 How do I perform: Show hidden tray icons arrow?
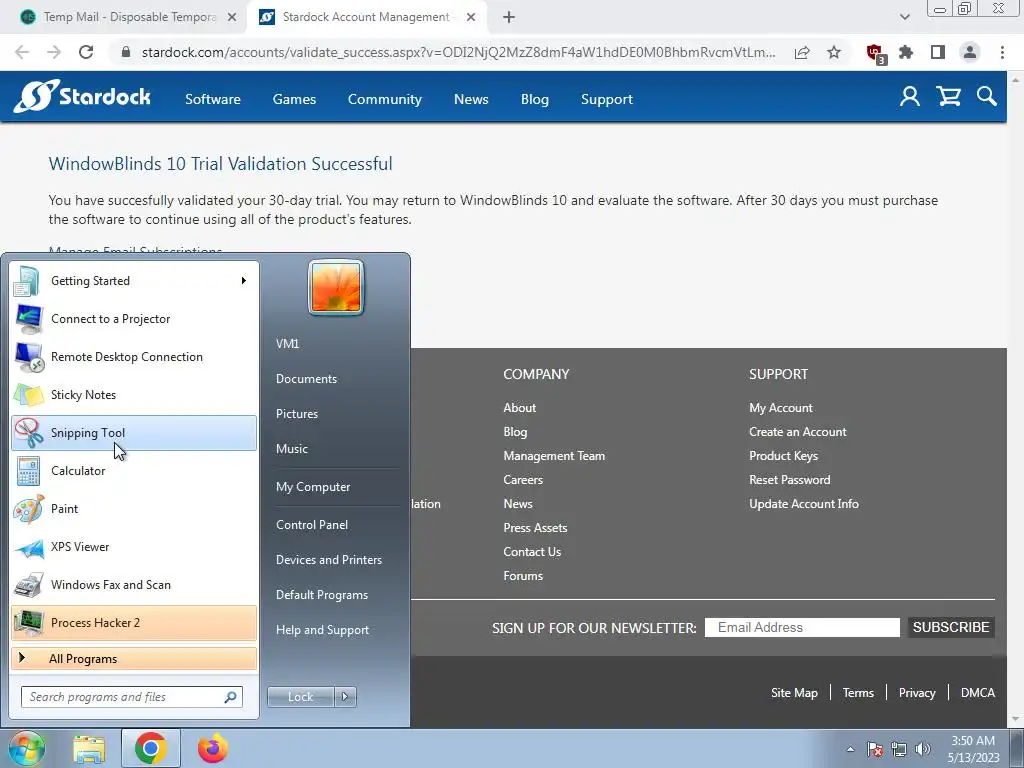(850, 749)
